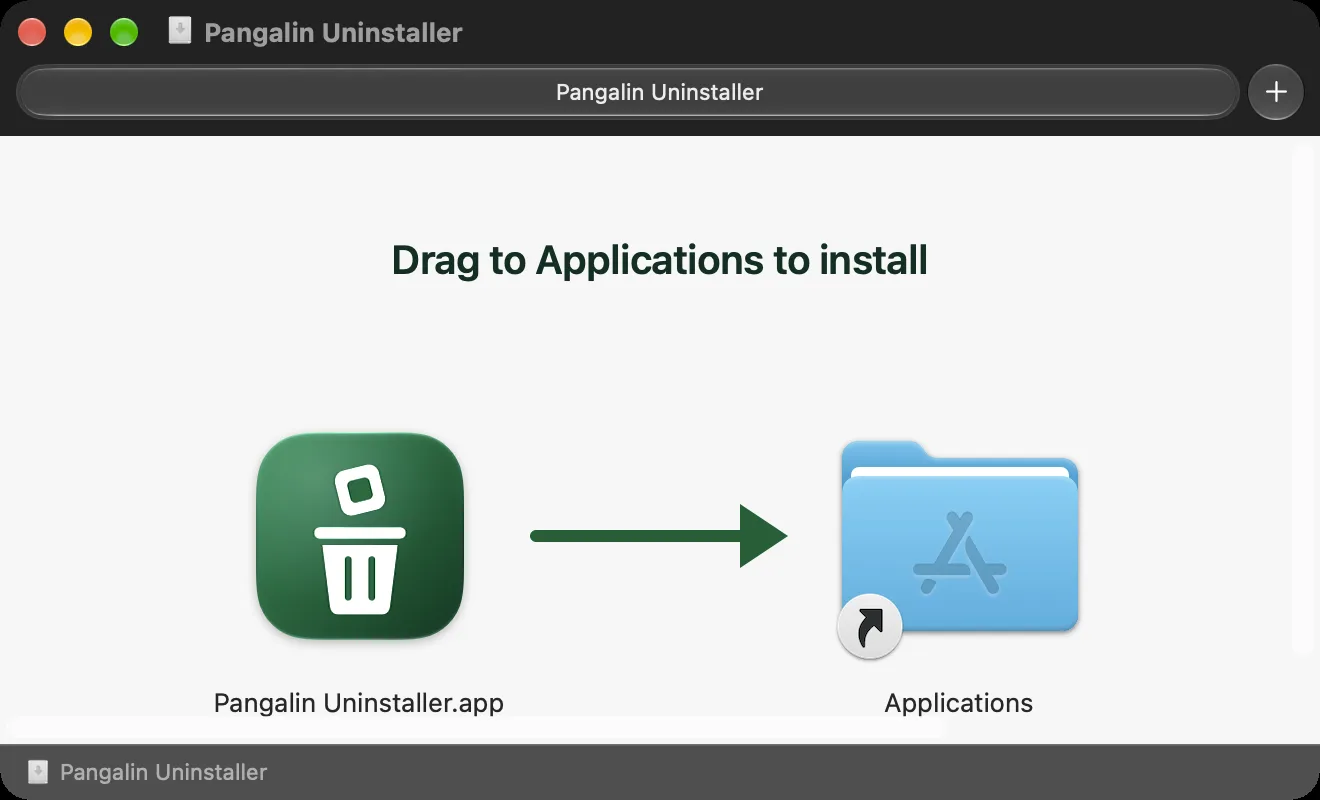Add a new tab with the plus button
1320x800 pixels.
click(1276, 92)
